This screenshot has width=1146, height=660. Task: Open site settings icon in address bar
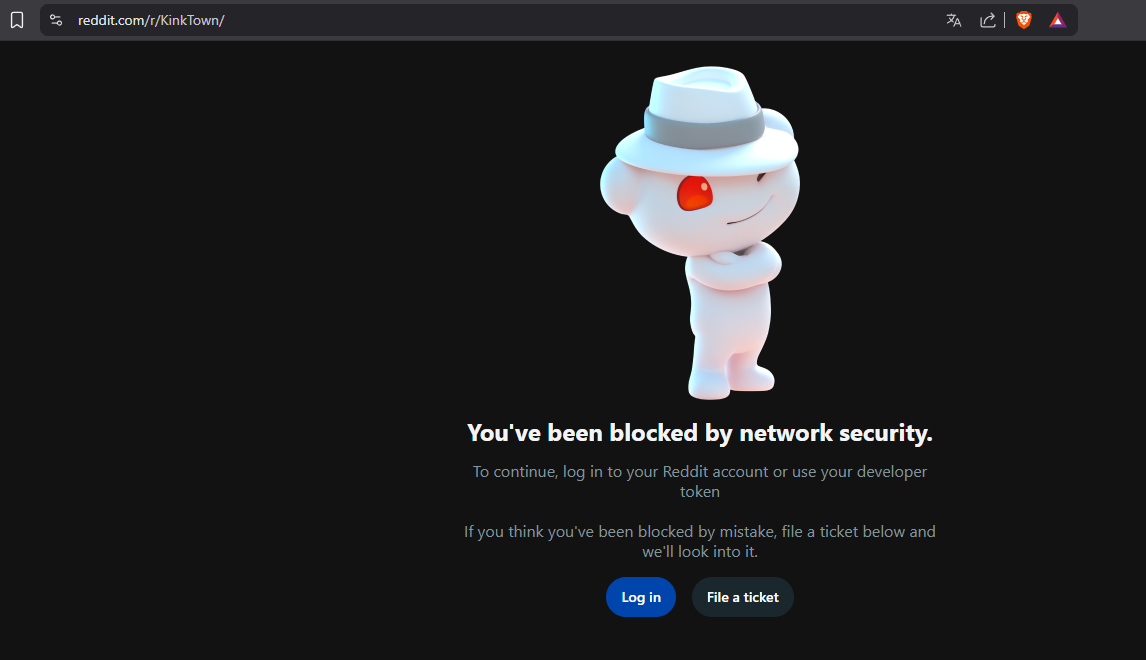(x=56, y=20)
